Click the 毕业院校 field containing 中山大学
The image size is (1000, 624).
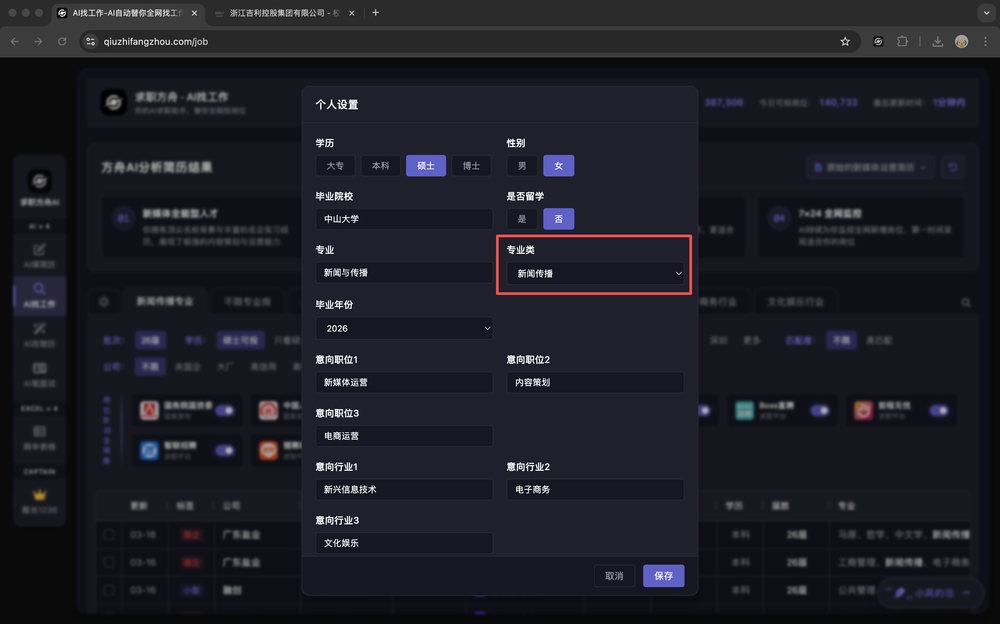(x=404, y=219)
